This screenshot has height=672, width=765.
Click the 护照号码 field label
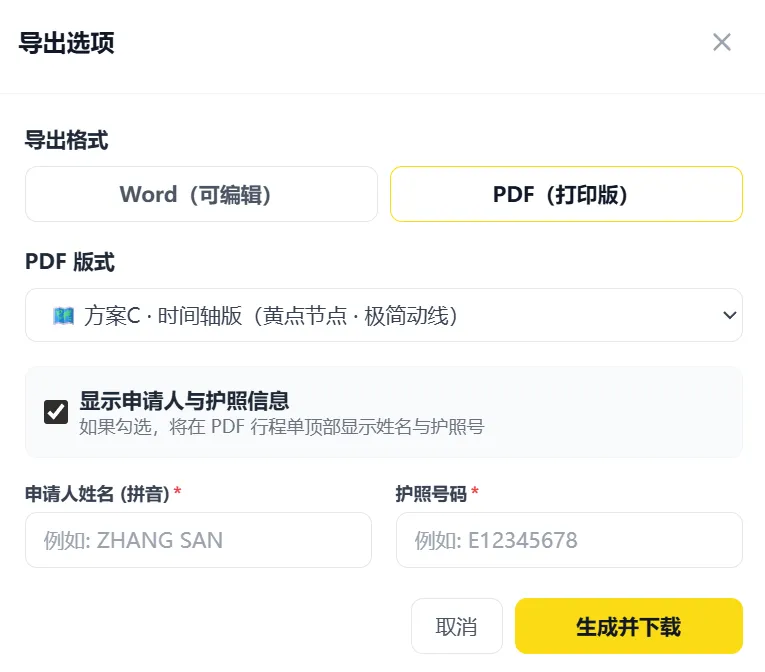tap(431, 493)
